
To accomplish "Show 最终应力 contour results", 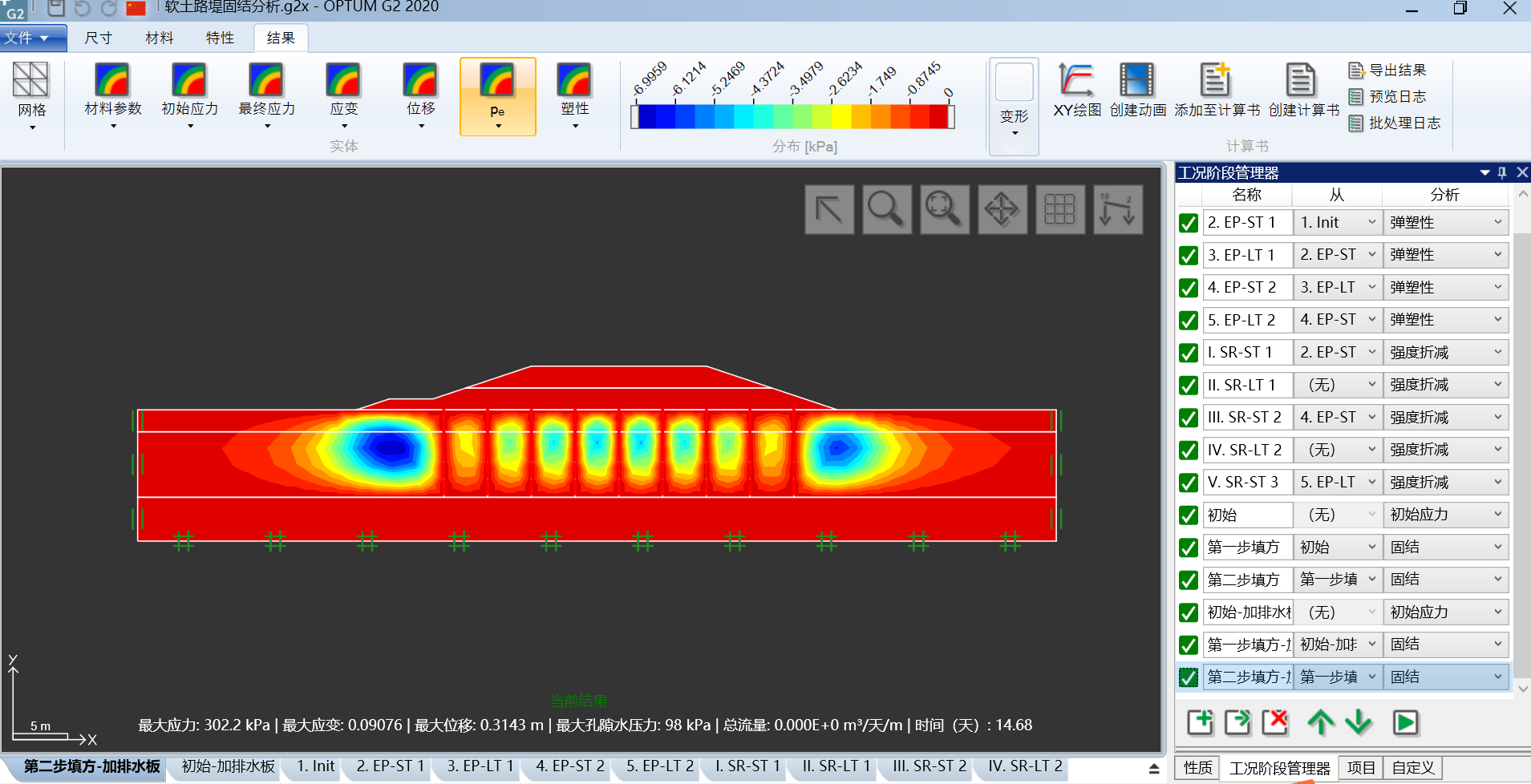I will (267, 96).
